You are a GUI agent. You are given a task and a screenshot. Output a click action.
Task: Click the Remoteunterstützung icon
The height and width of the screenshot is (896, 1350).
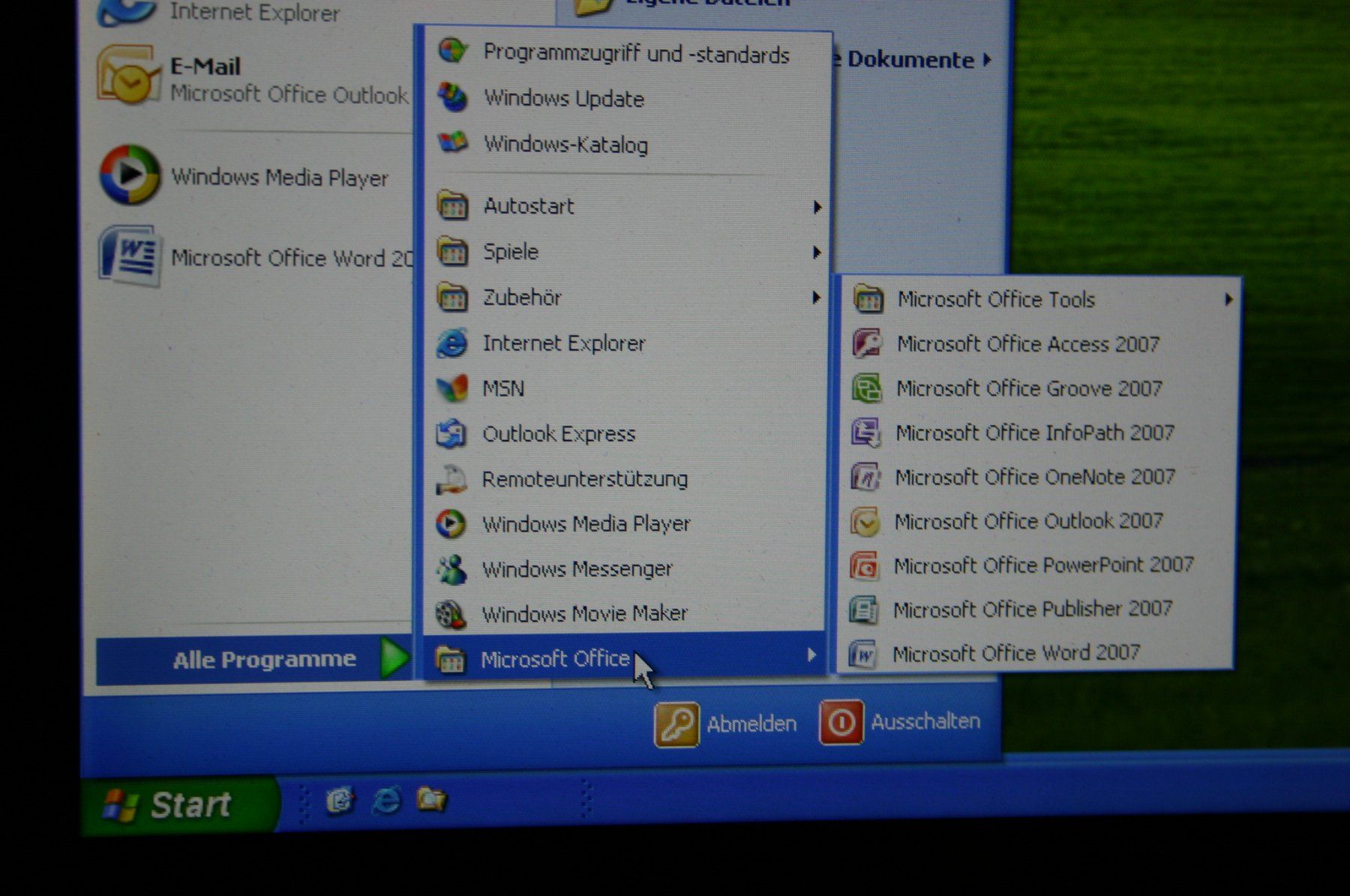tap(452, 479)
